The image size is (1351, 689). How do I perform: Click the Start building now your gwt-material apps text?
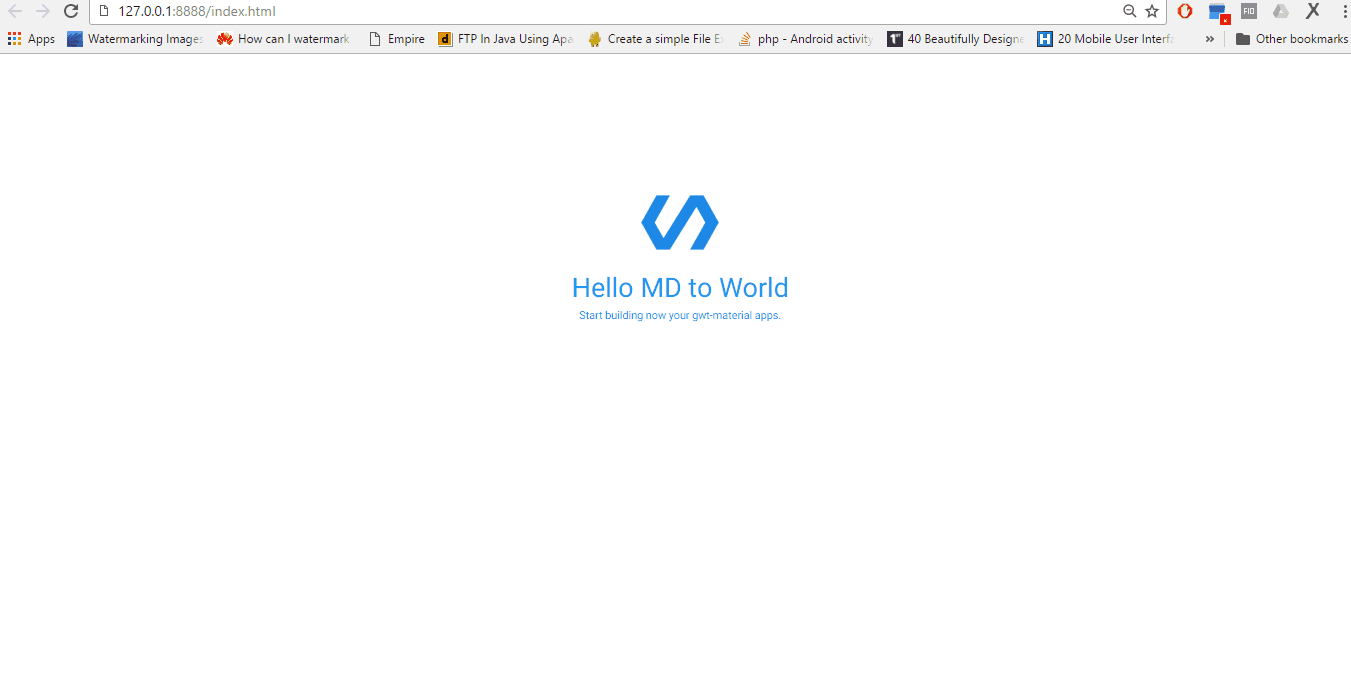point(680,315)
